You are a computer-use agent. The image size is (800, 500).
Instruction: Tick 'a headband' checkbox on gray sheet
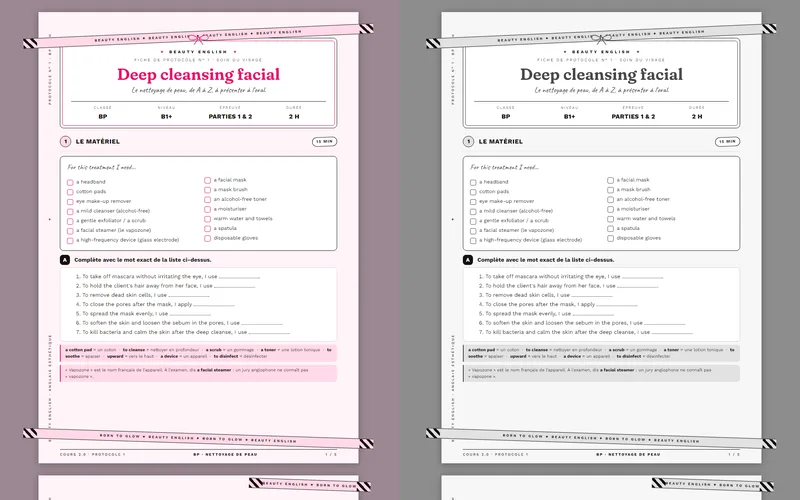click(473, 183)
